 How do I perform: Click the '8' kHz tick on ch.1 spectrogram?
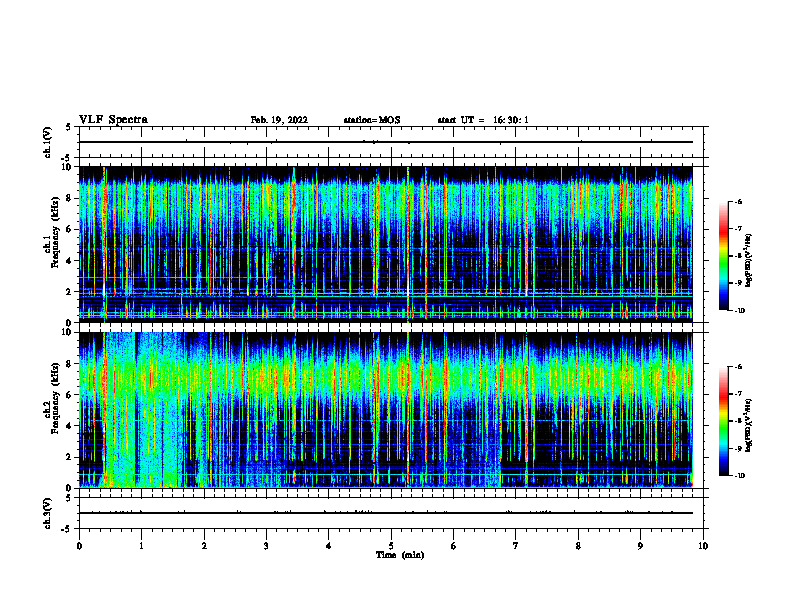(70, 198)
